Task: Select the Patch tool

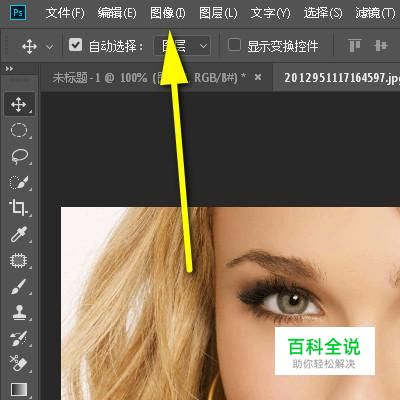Action: 19,260
